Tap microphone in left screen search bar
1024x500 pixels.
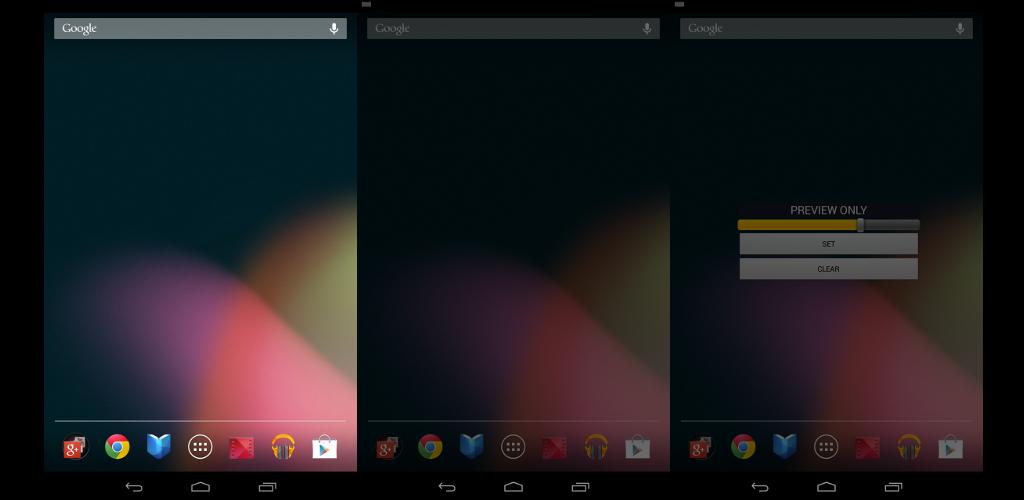pyautogui.click(x=334, y=29)
